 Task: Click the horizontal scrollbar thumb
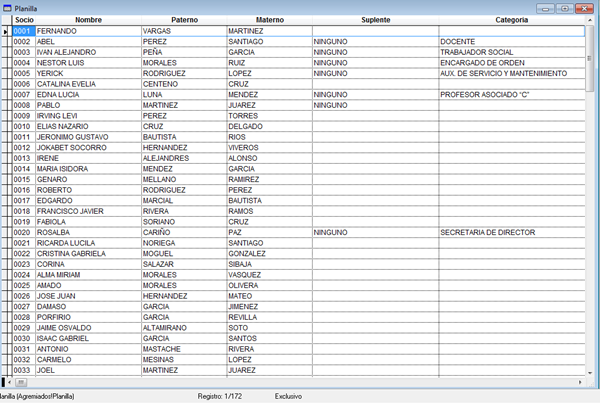click(x=21, y=382)
